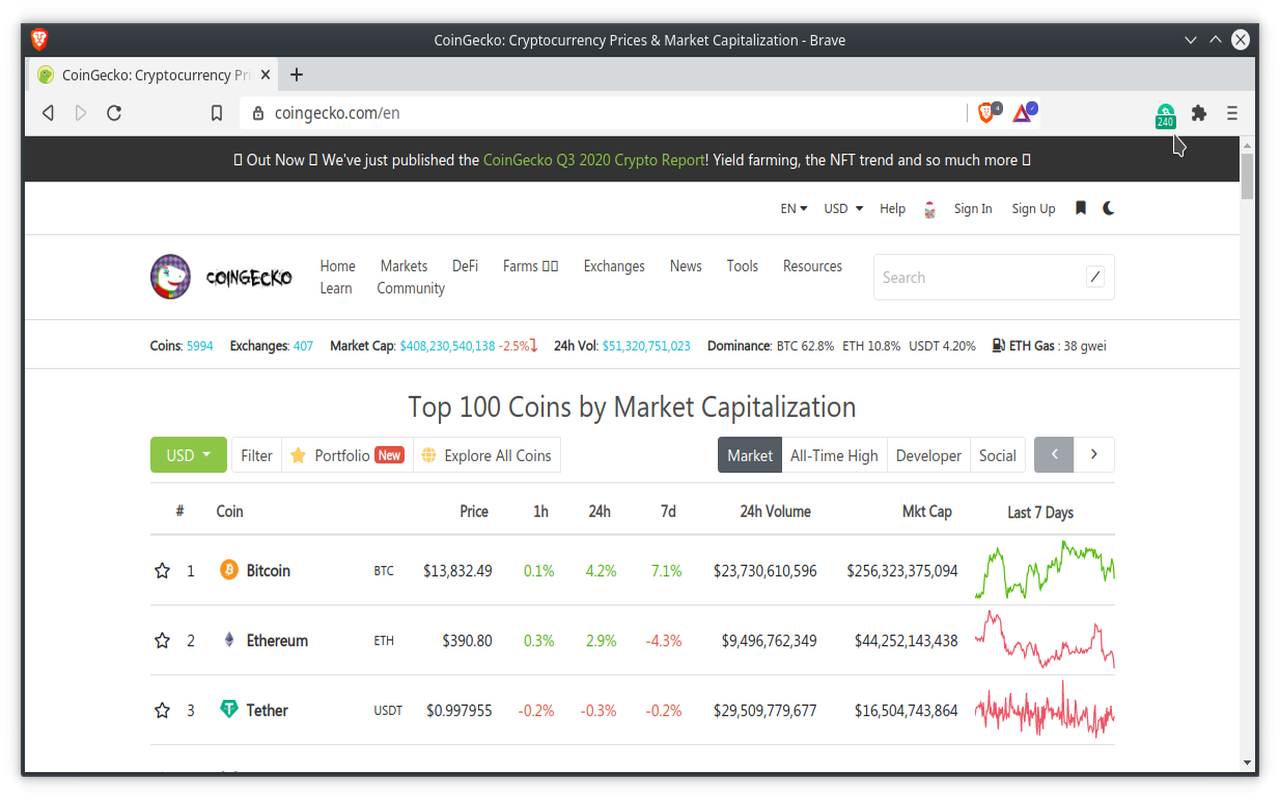Open the Community nav menu
The height and width of the screenshot is (800, 1280).
[411, 288]
